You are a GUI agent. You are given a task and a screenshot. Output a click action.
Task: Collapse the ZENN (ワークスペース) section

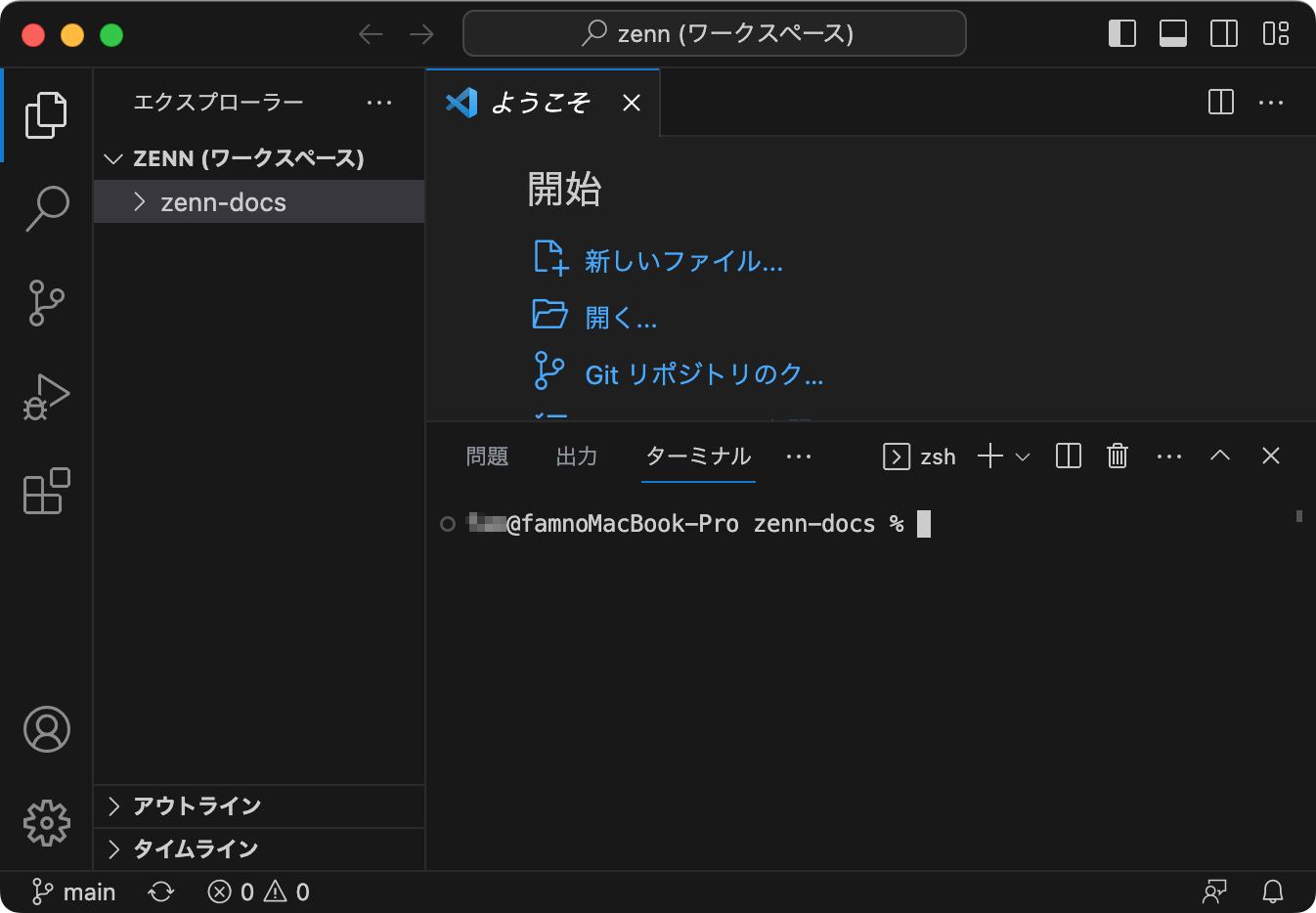(x=259, y=158)
